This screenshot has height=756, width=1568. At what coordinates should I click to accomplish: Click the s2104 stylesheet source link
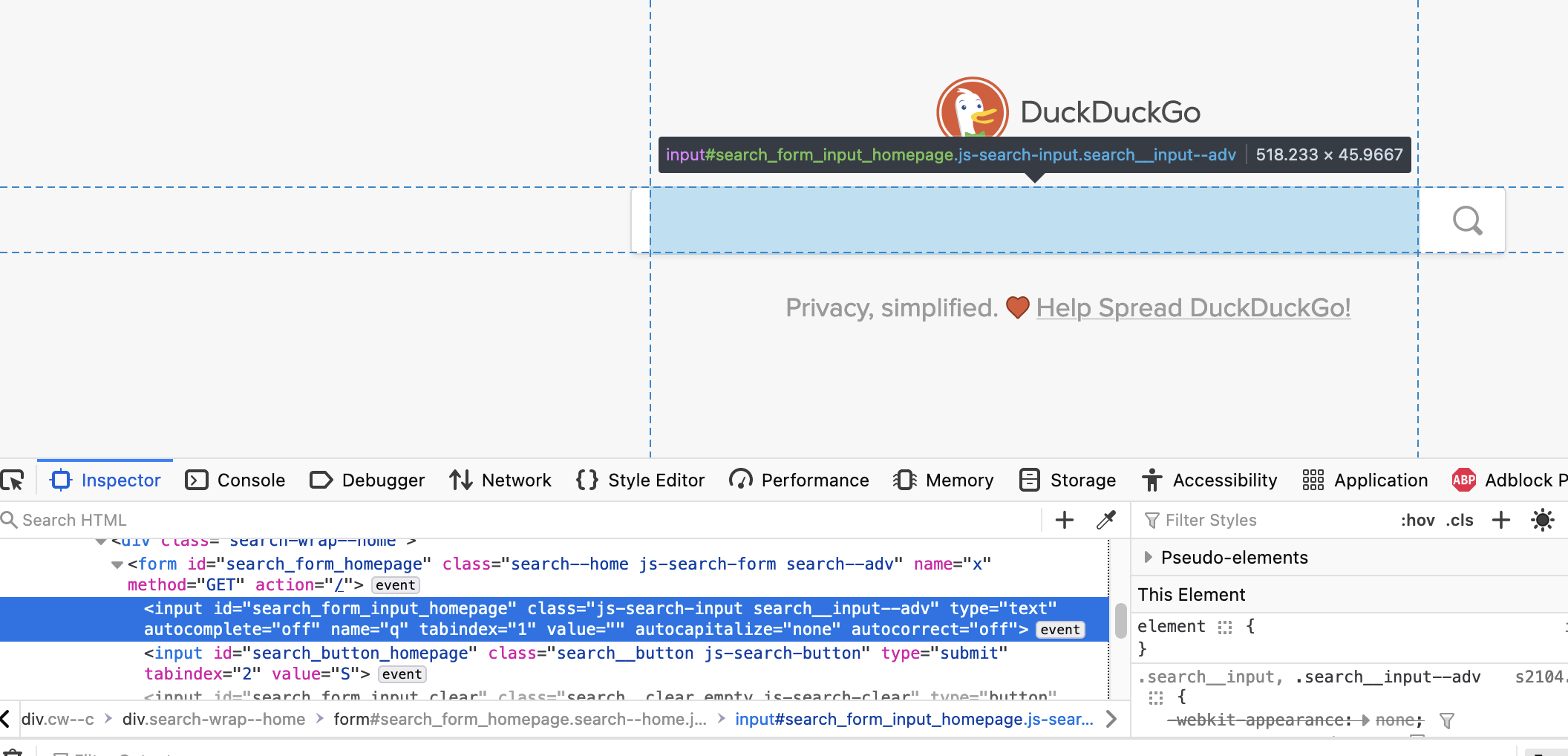[x=1541, y=677]
